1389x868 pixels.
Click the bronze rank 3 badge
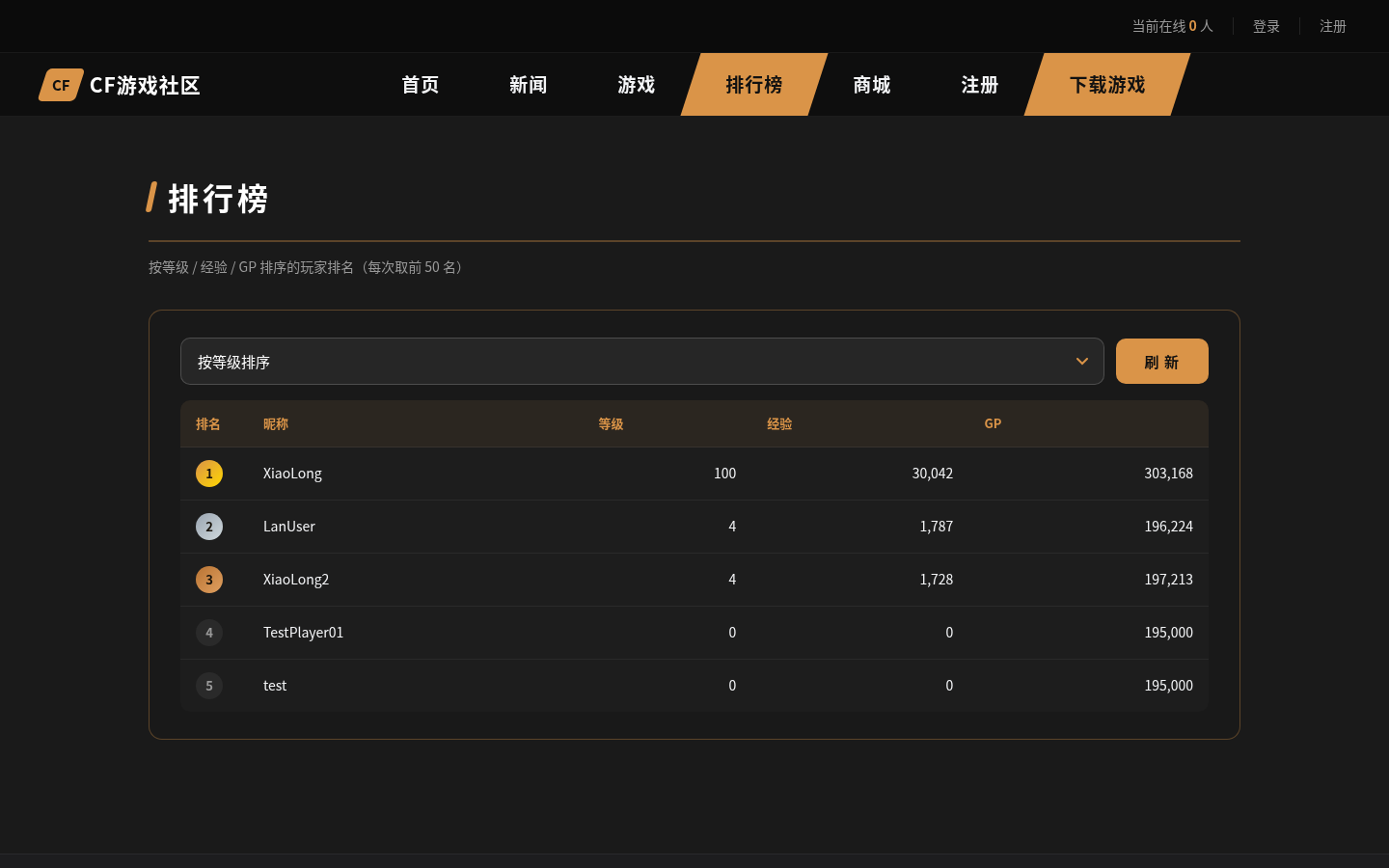[x=209, y=580]
